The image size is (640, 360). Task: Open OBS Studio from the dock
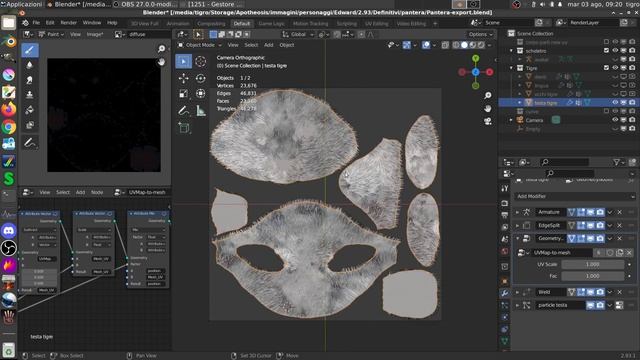pyautogui.click(x=9, y=248)
